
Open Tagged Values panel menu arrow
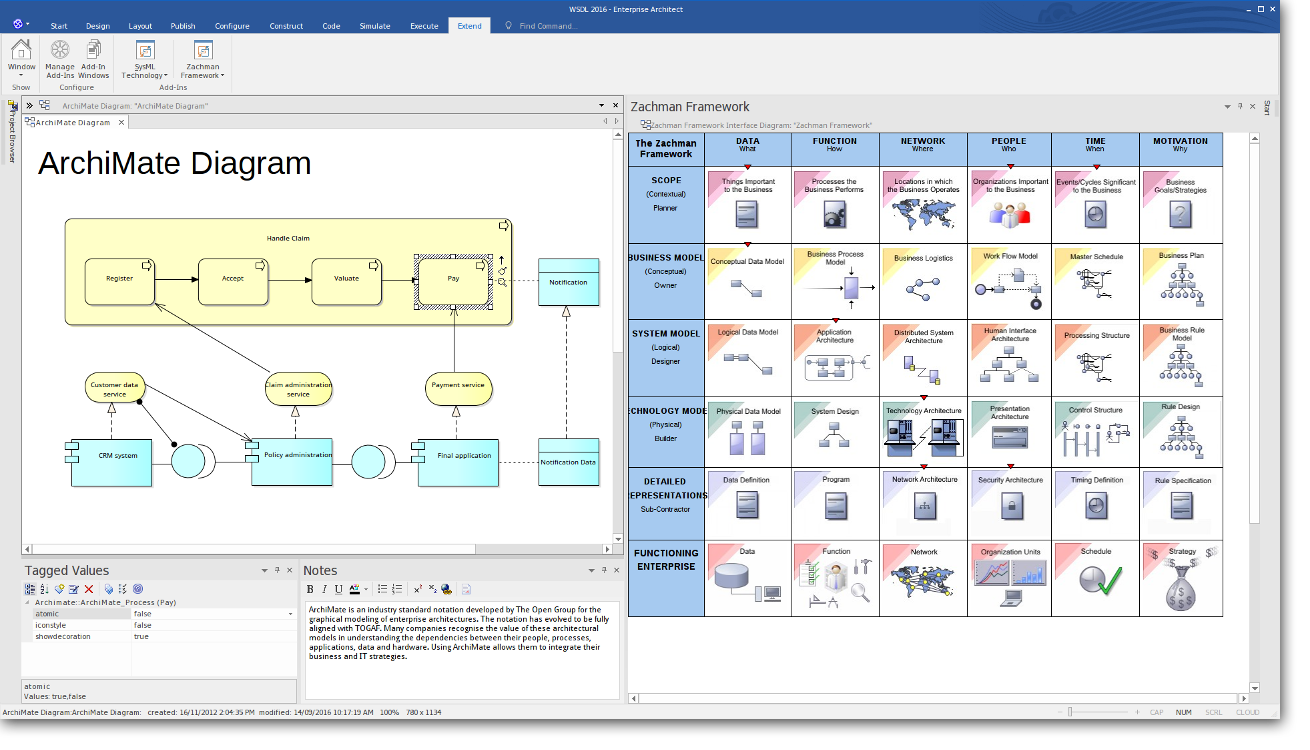click(265, 571)
